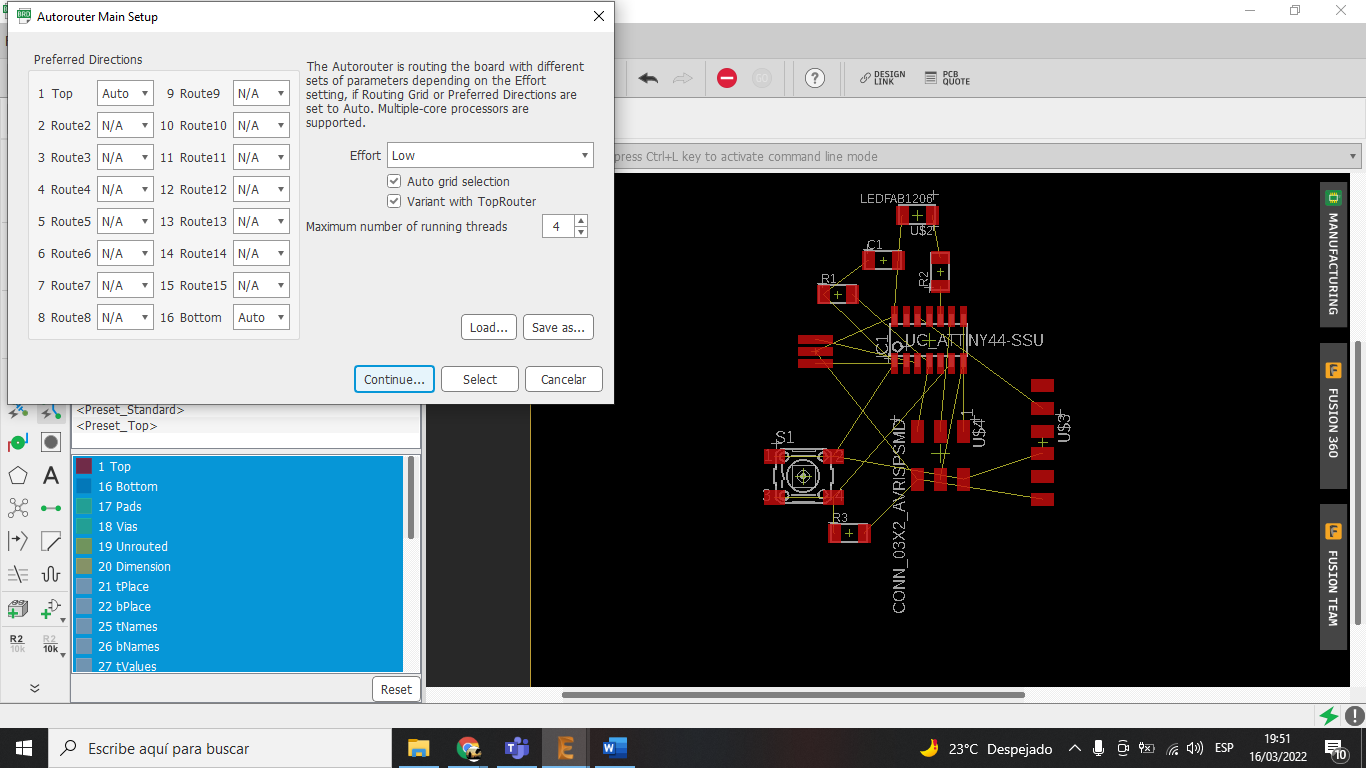Image resolution: width=1366 pixels, height=768 pixels.
Task: Open the 1 Top direction dropdown
Action: click(x=125, y=93)
